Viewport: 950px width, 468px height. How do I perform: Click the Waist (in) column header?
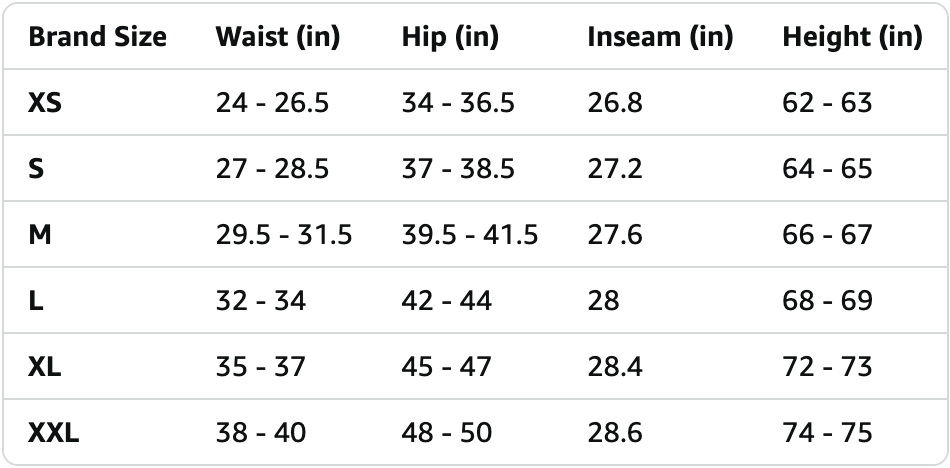coord(278,38)
